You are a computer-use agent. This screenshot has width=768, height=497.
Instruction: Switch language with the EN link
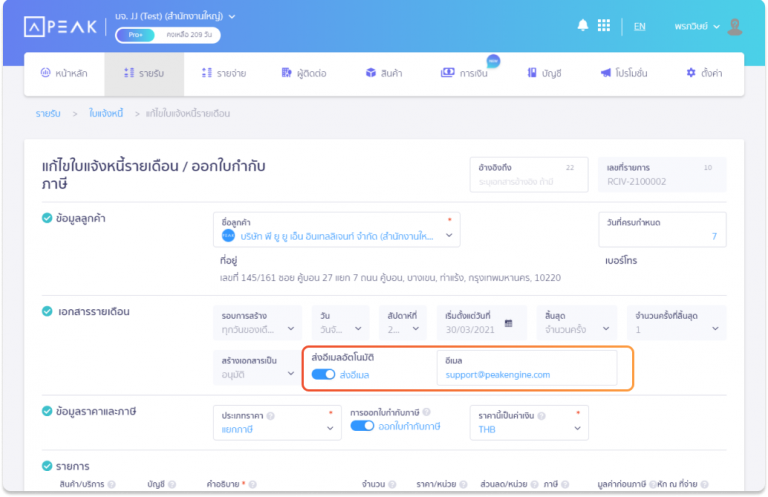(639, 26)
